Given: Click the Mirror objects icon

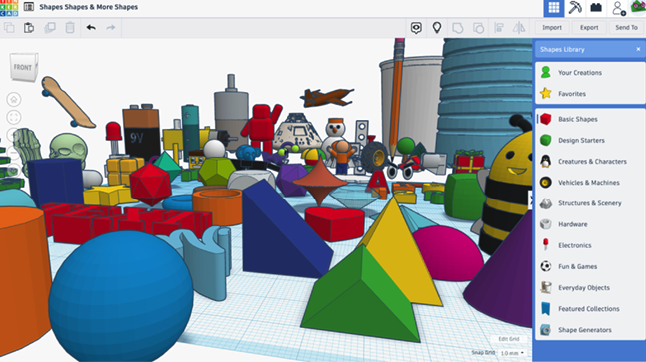Looking at the screenshot, I should point(519,28).
